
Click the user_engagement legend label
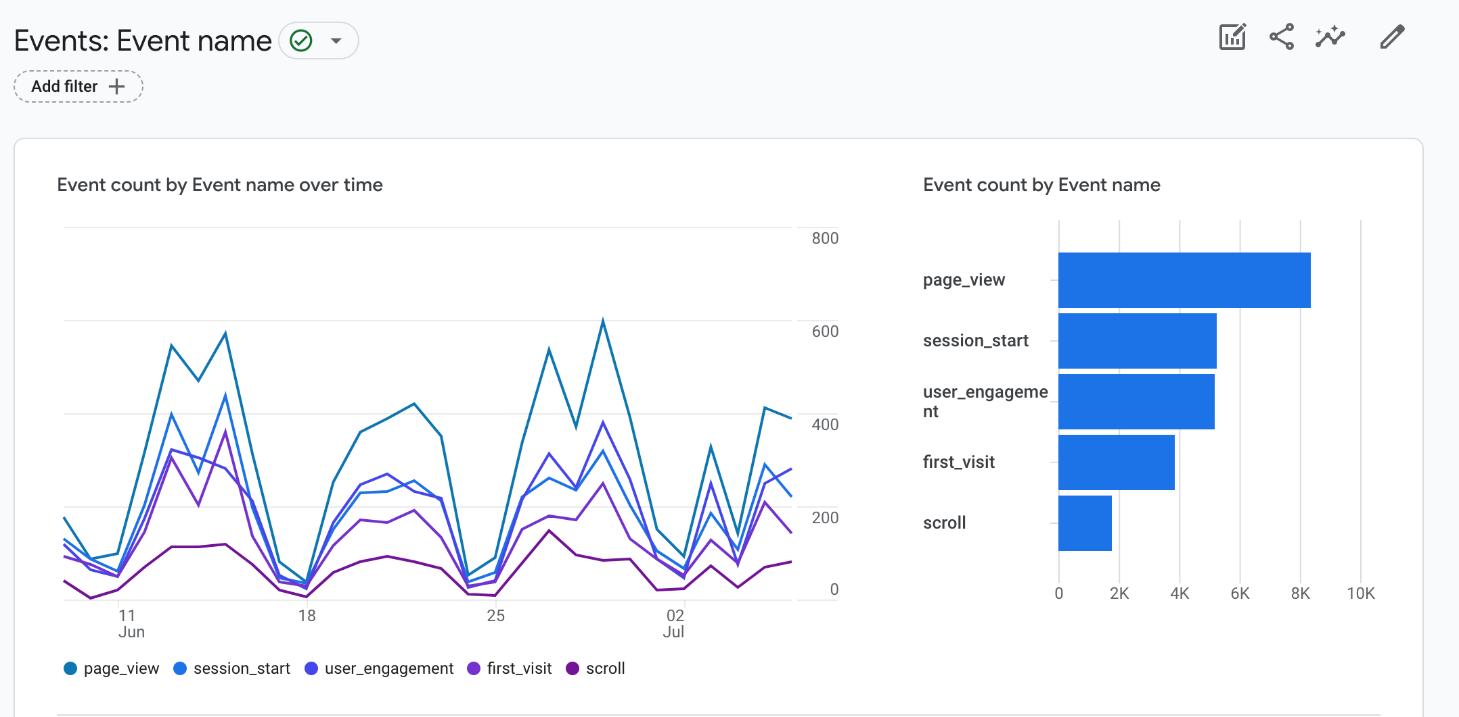pos(389,668)
